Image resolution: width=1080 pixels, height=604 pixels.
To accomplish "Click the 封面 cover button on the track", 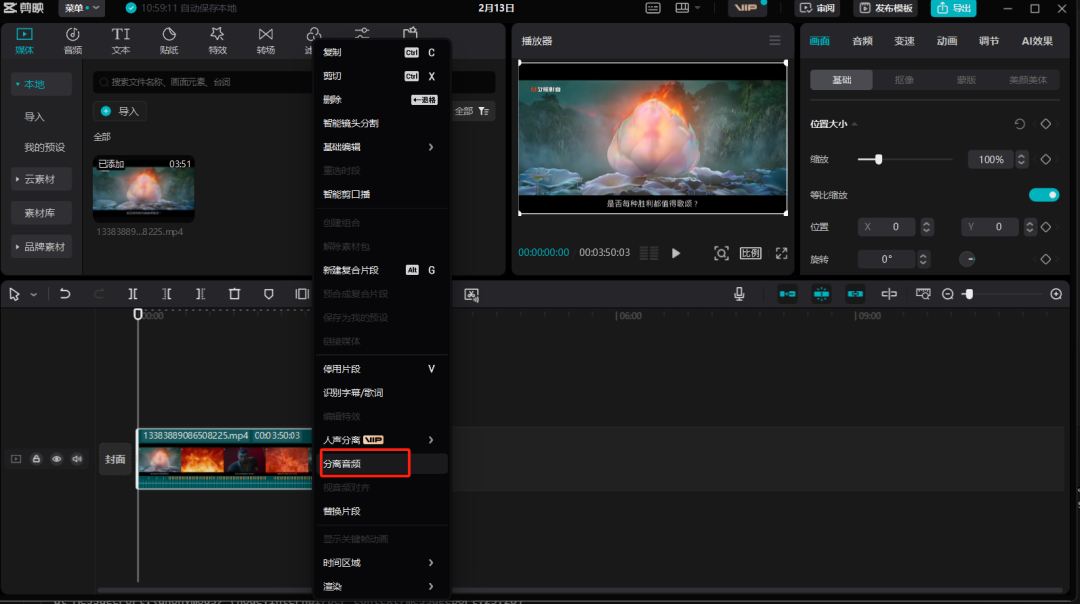I will pyautogui.click(x=115, y=459).
